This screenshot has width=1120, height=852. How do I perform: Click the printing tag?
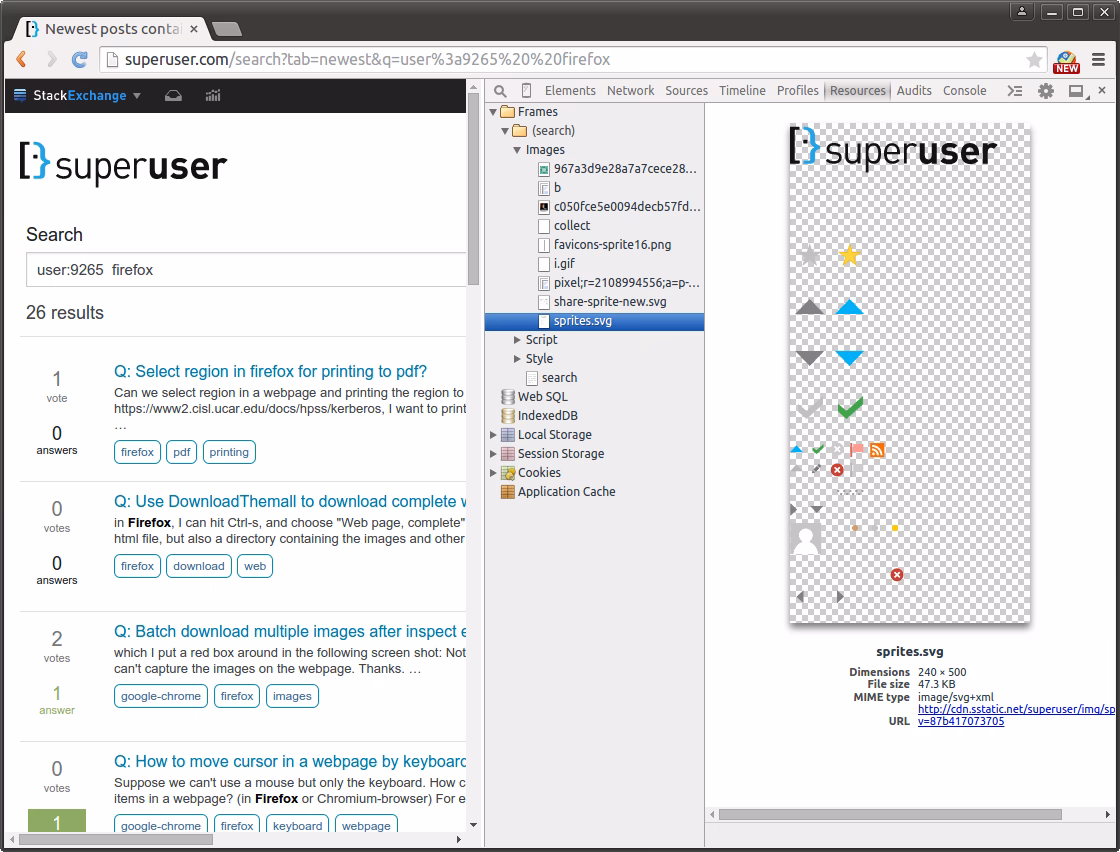click(x=229, y=452)
